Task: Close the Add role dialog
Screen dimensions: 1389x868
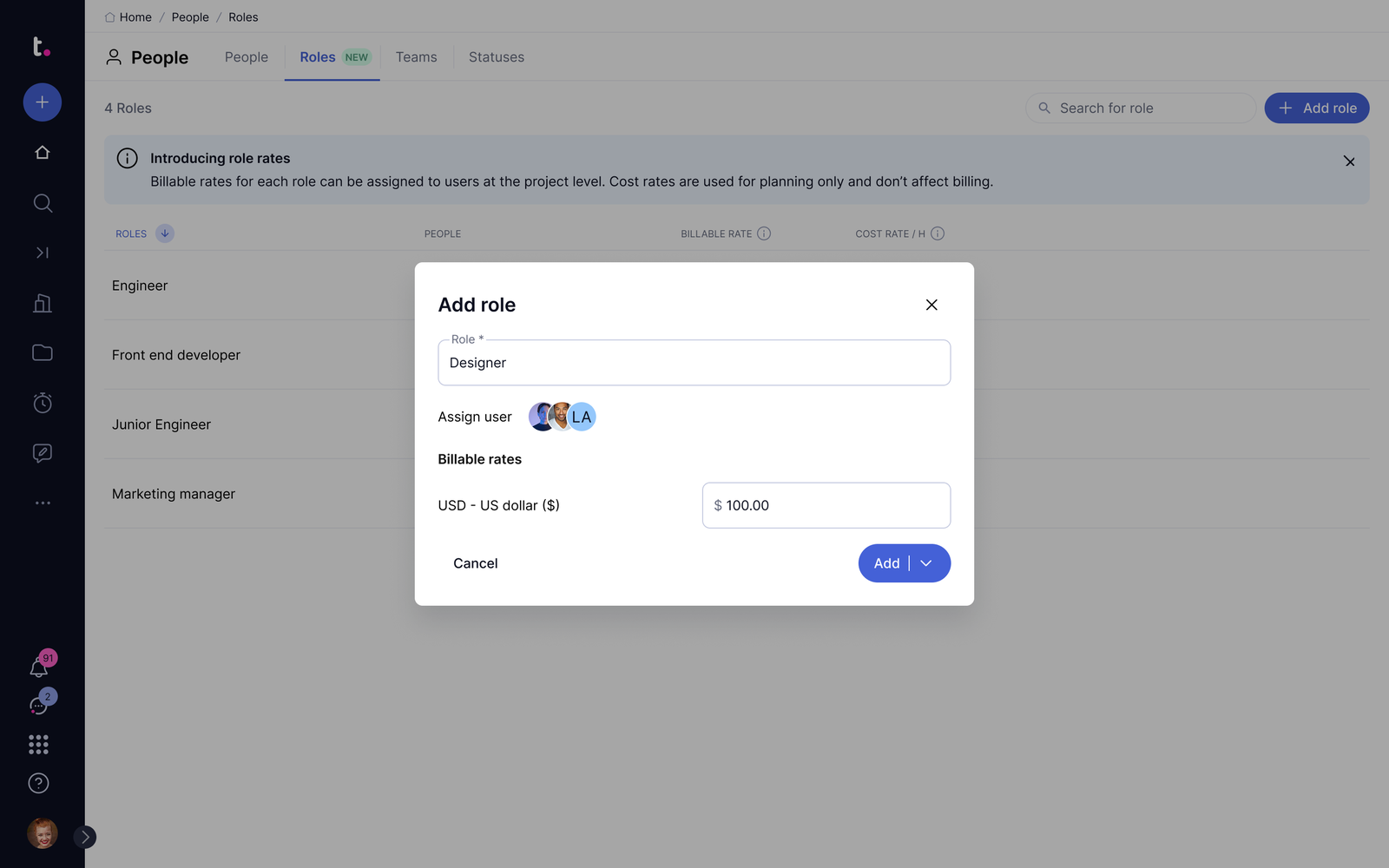Action: click(931, 305)
